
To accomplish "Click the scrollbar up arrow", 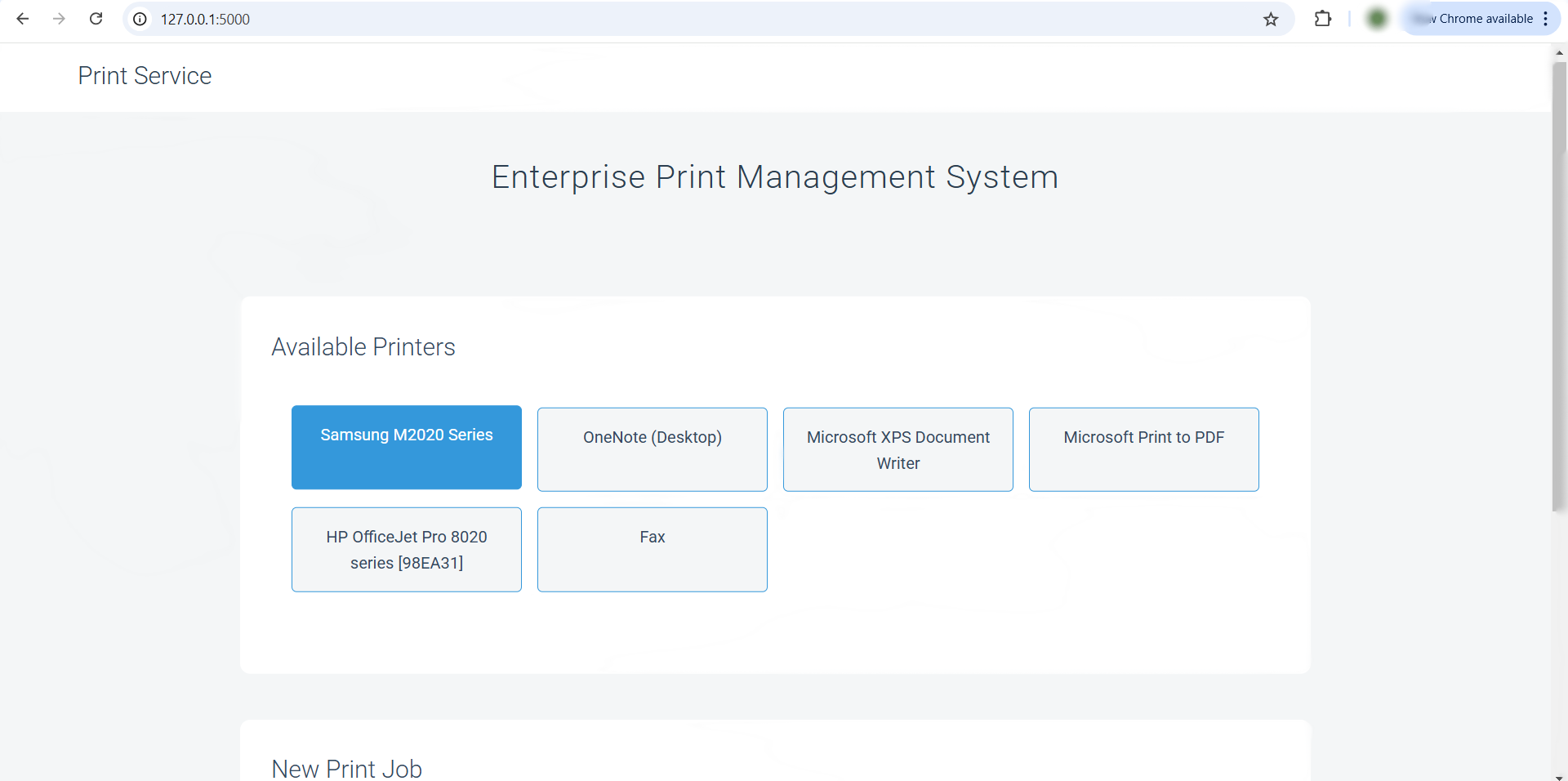I will point(1559,52).
